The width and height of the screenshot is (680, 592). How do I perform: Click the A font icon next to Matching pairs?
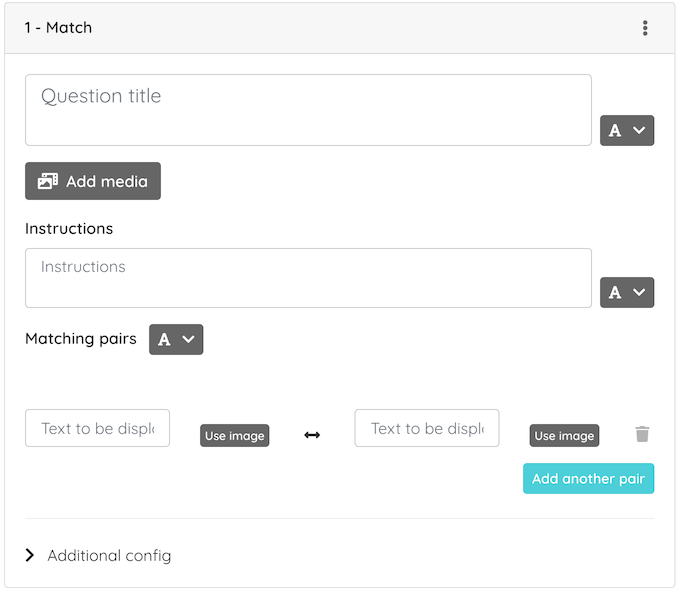[x=164, y=339]
